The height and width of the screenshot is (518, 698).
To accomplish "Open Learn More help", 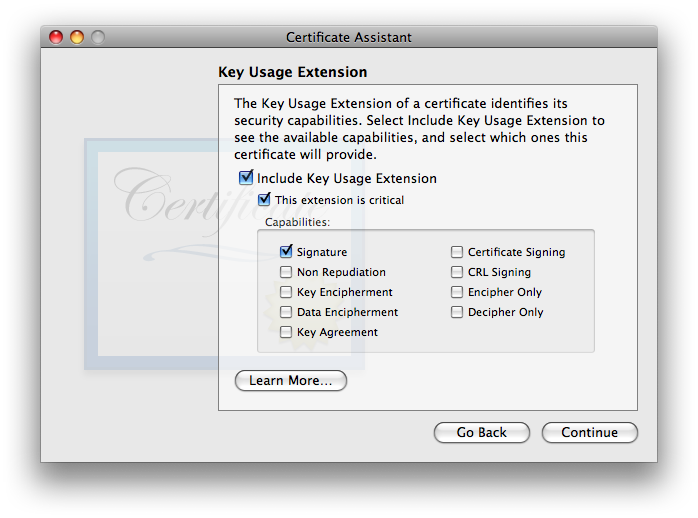I will 290,381.
